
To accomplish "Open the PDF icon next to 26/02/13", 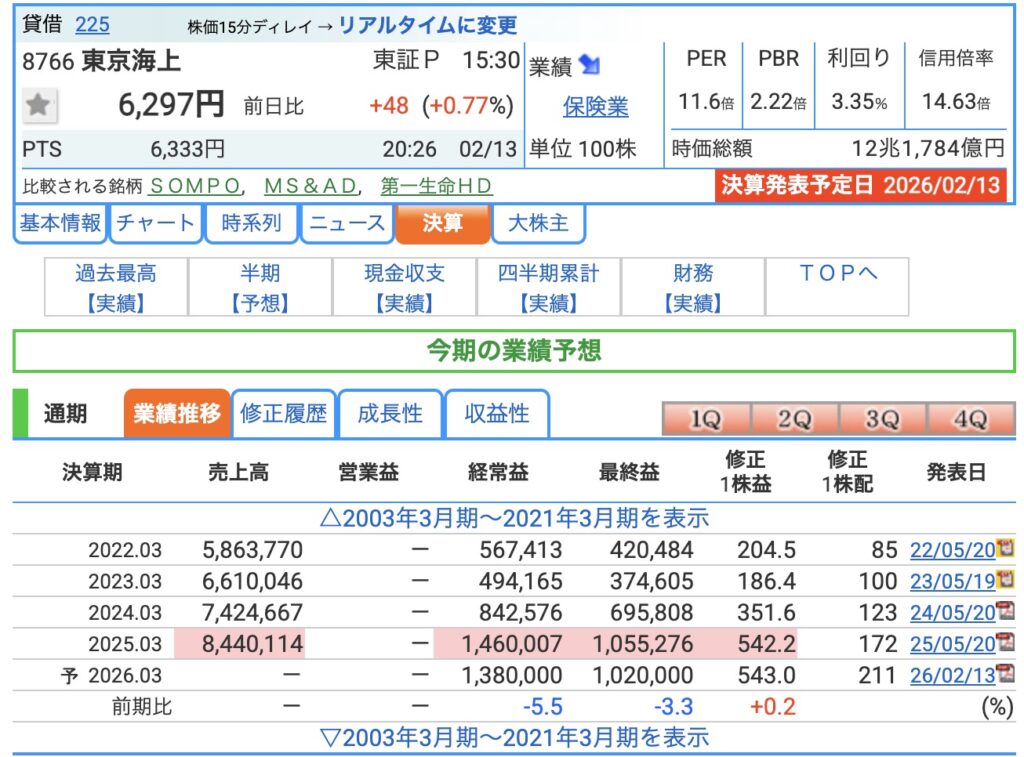I will click(1006, 675).
